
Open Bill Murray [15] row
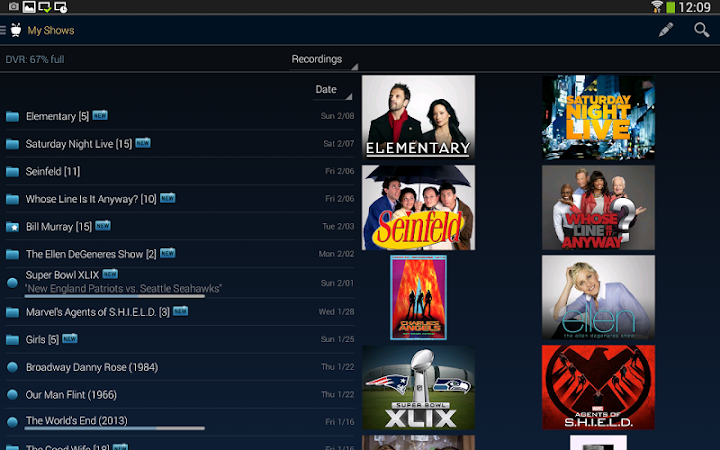point(180,227)
